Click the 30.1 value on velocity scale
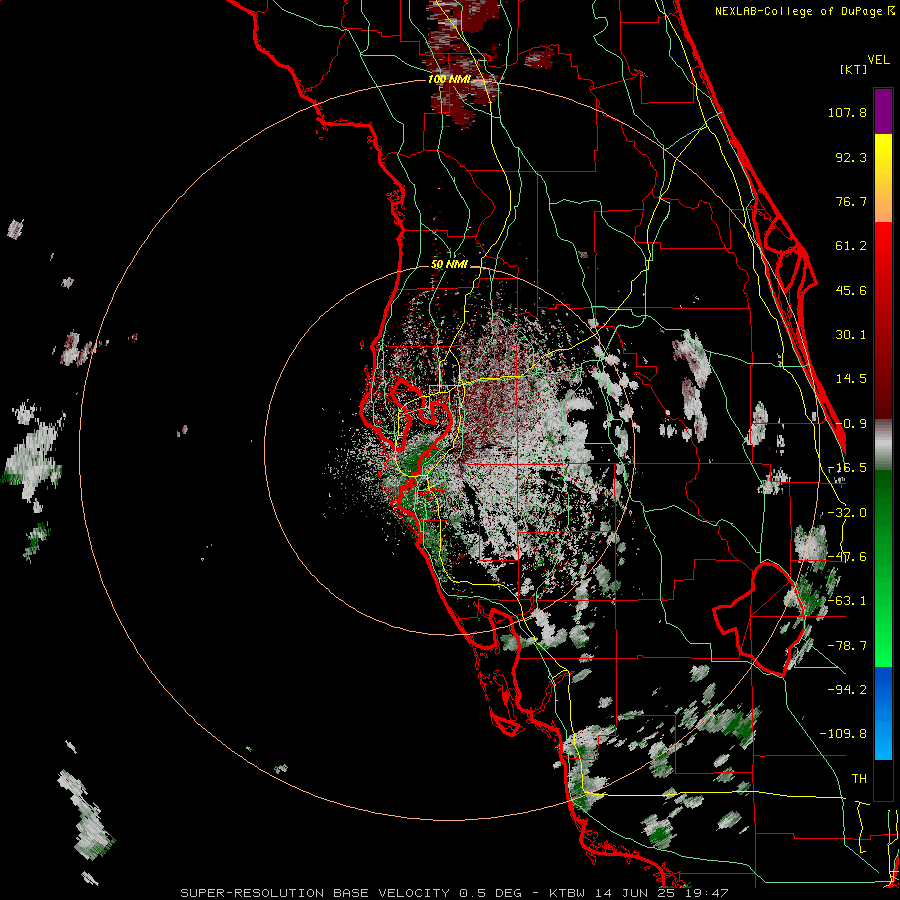The image size is (900, 900). pos(851,335)
